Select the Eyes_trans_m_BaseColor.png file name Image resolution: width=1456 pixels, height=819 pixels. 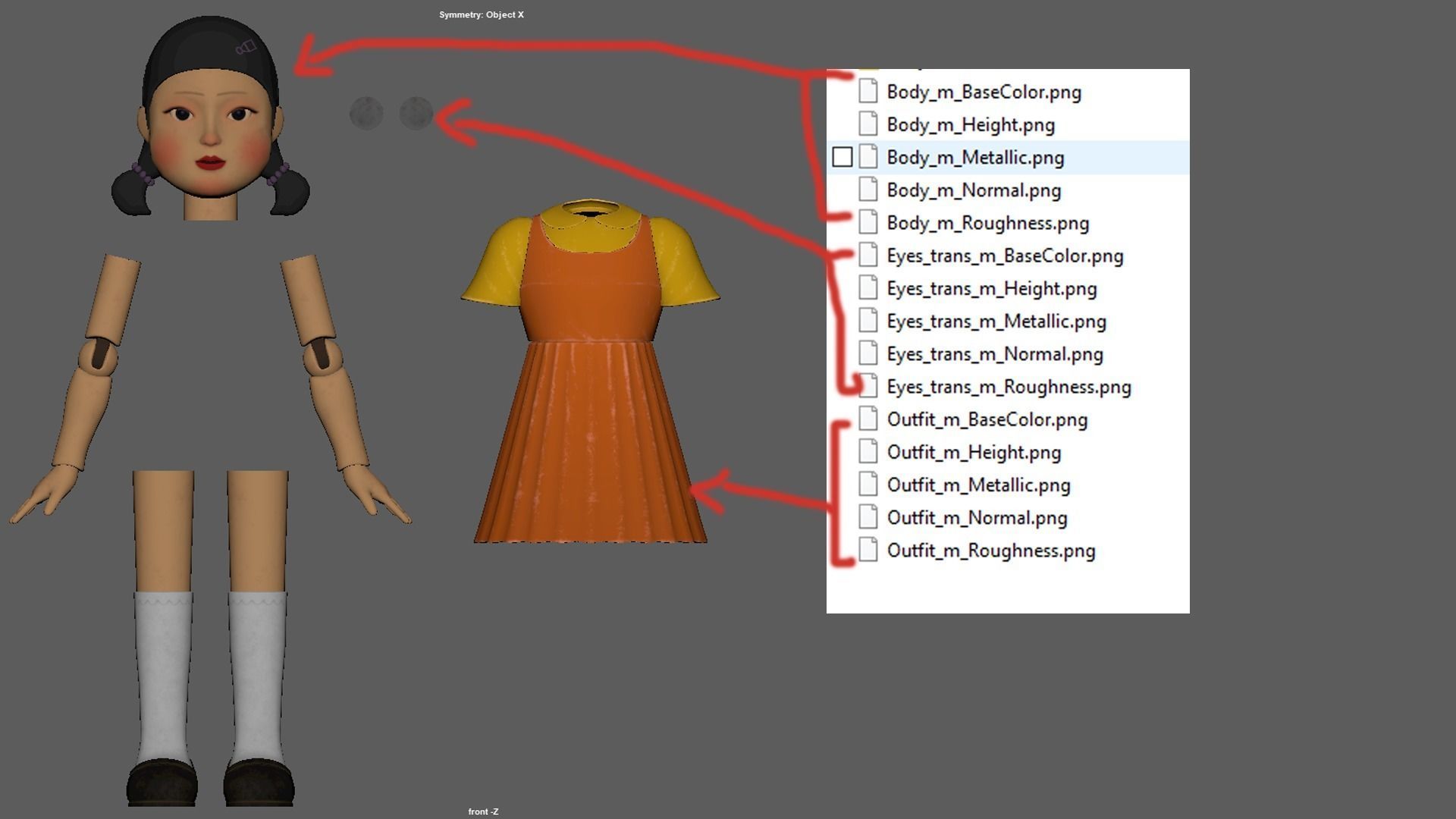(1005, 256)
